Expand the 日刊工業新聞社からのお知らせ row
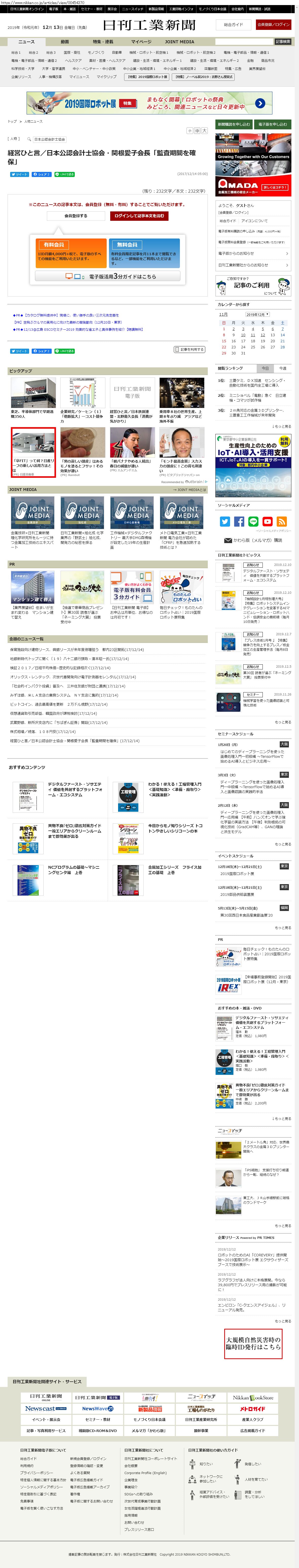 point(253,265)
